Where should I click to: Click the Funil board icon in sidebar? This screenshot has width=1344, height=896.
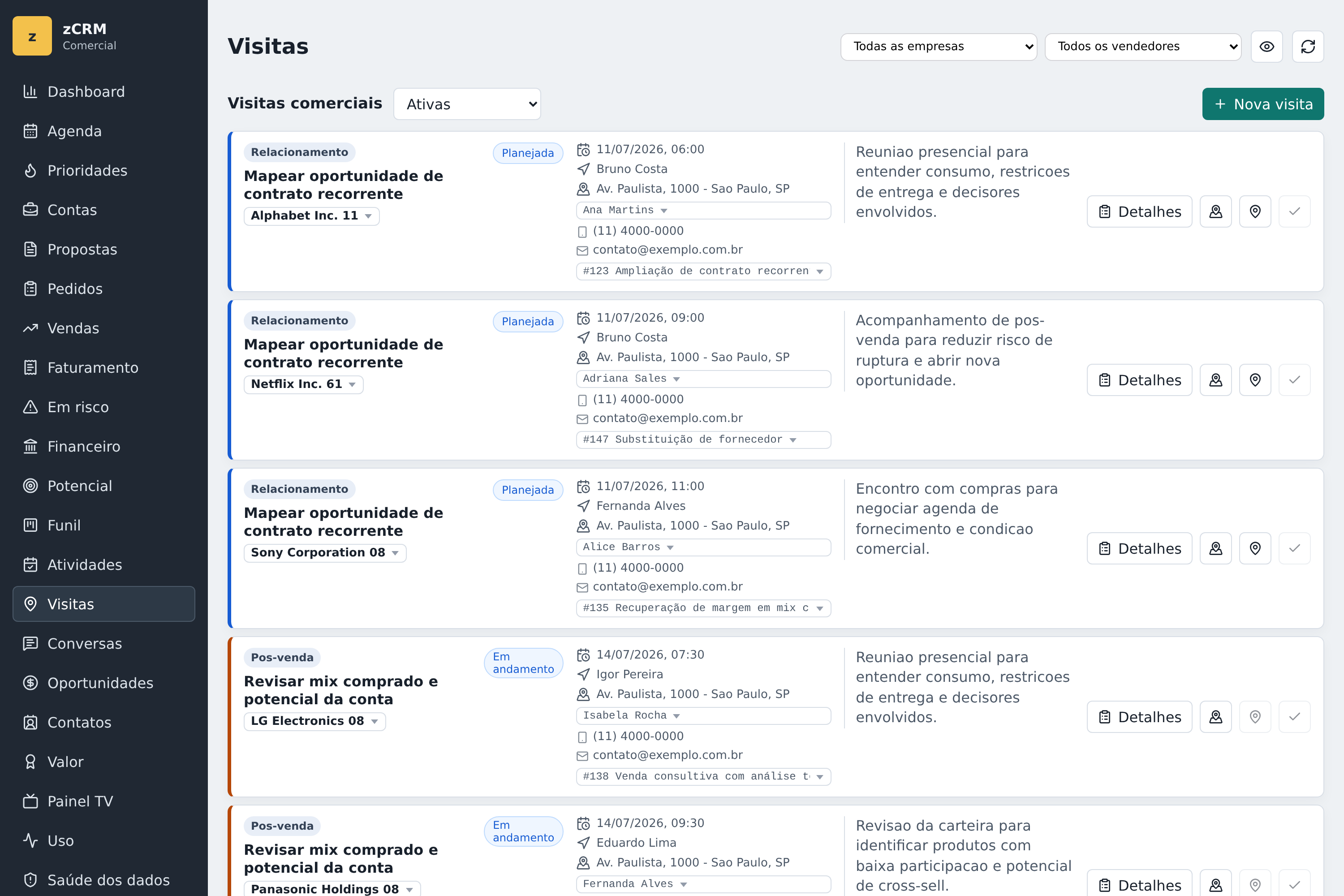point(30,525)
